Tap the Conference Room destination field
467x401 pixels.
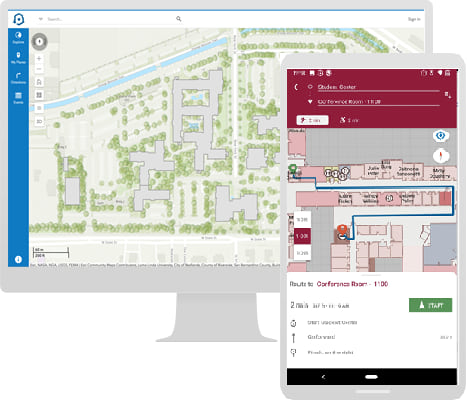(x=378, y=102)
